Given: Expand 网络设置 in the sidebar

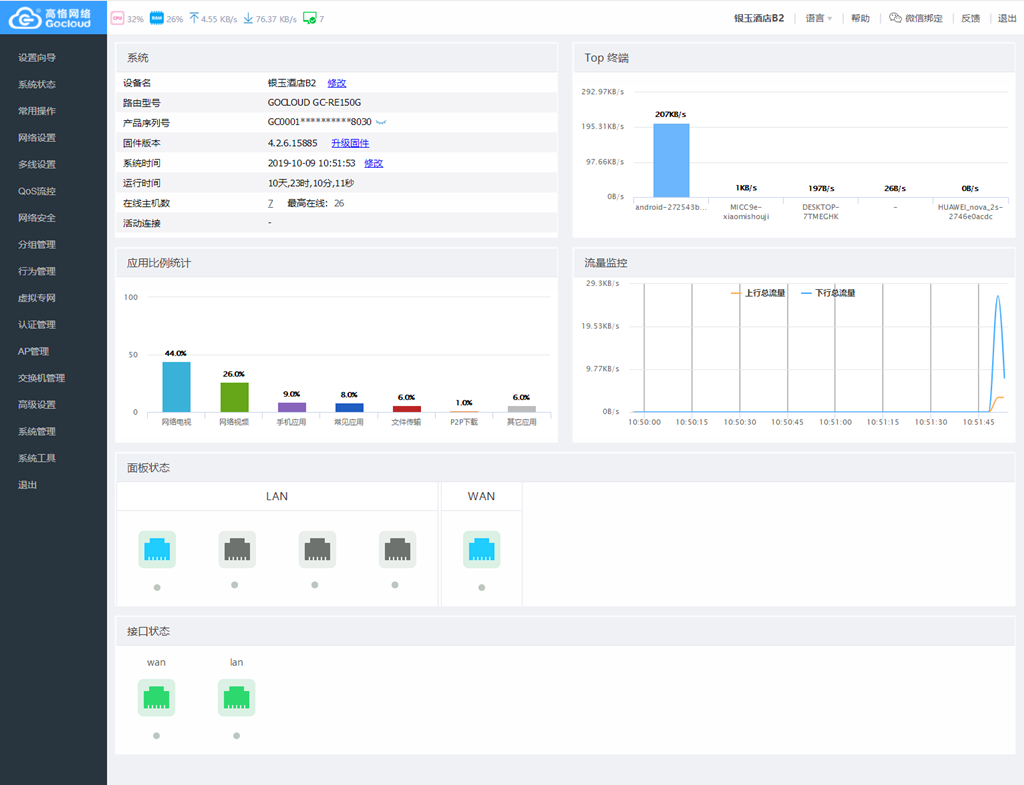Looking at the screenshot, I should click(37, 138).
